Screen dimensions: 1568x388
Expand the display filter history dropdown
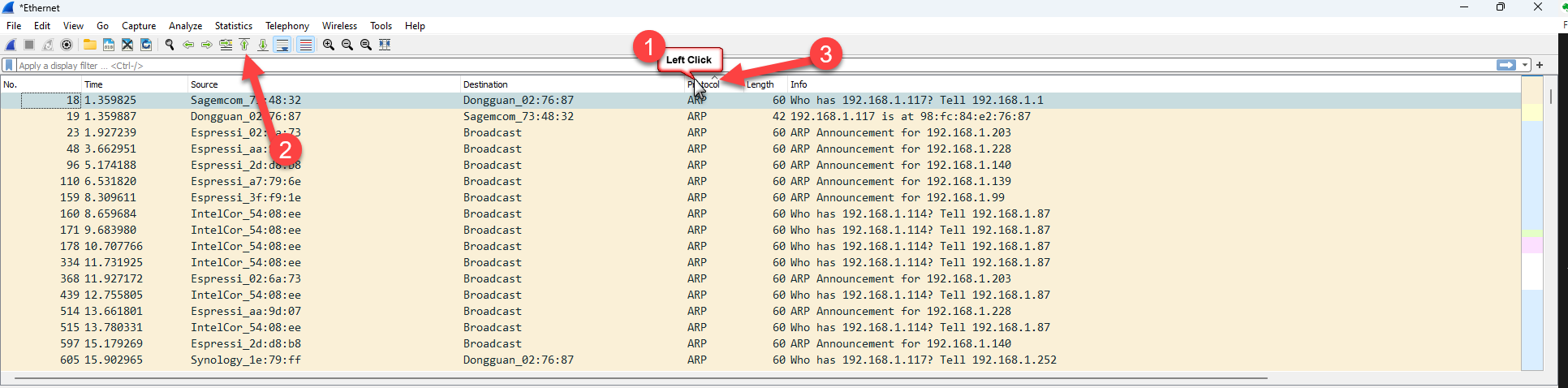point(1525,65)
